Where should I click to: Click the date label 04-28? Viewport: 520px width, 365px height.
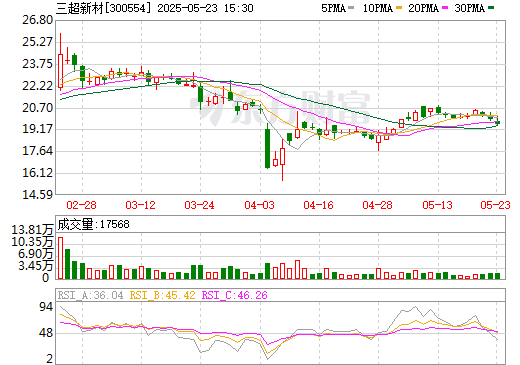(x=377, y=205)
